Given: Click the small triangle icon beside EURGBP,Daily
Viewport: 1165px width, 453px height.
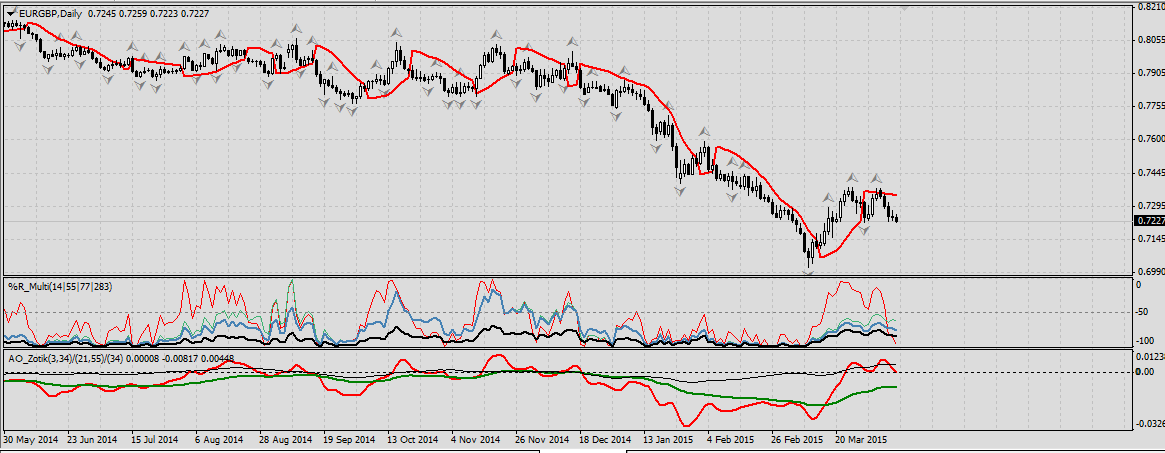Looking at the screenshot, I should click(x=10, y=14).
